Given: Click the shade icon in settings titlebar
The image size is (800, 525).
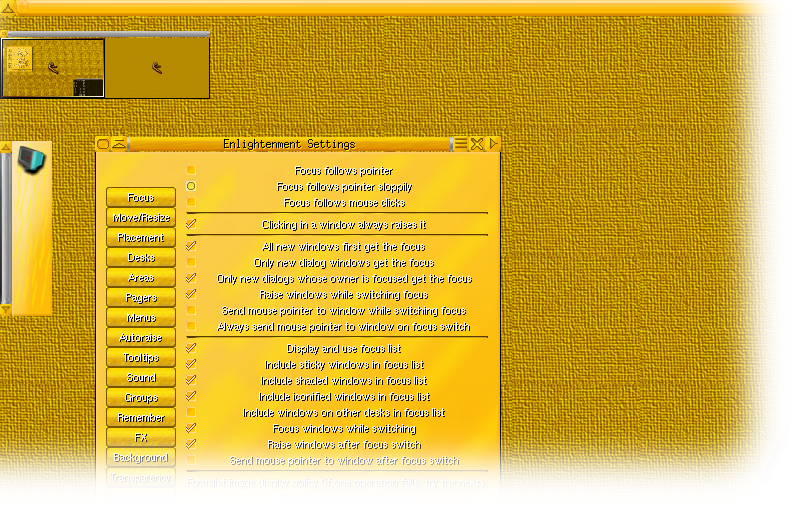Looking at the screenshot, I should (119, 144).
